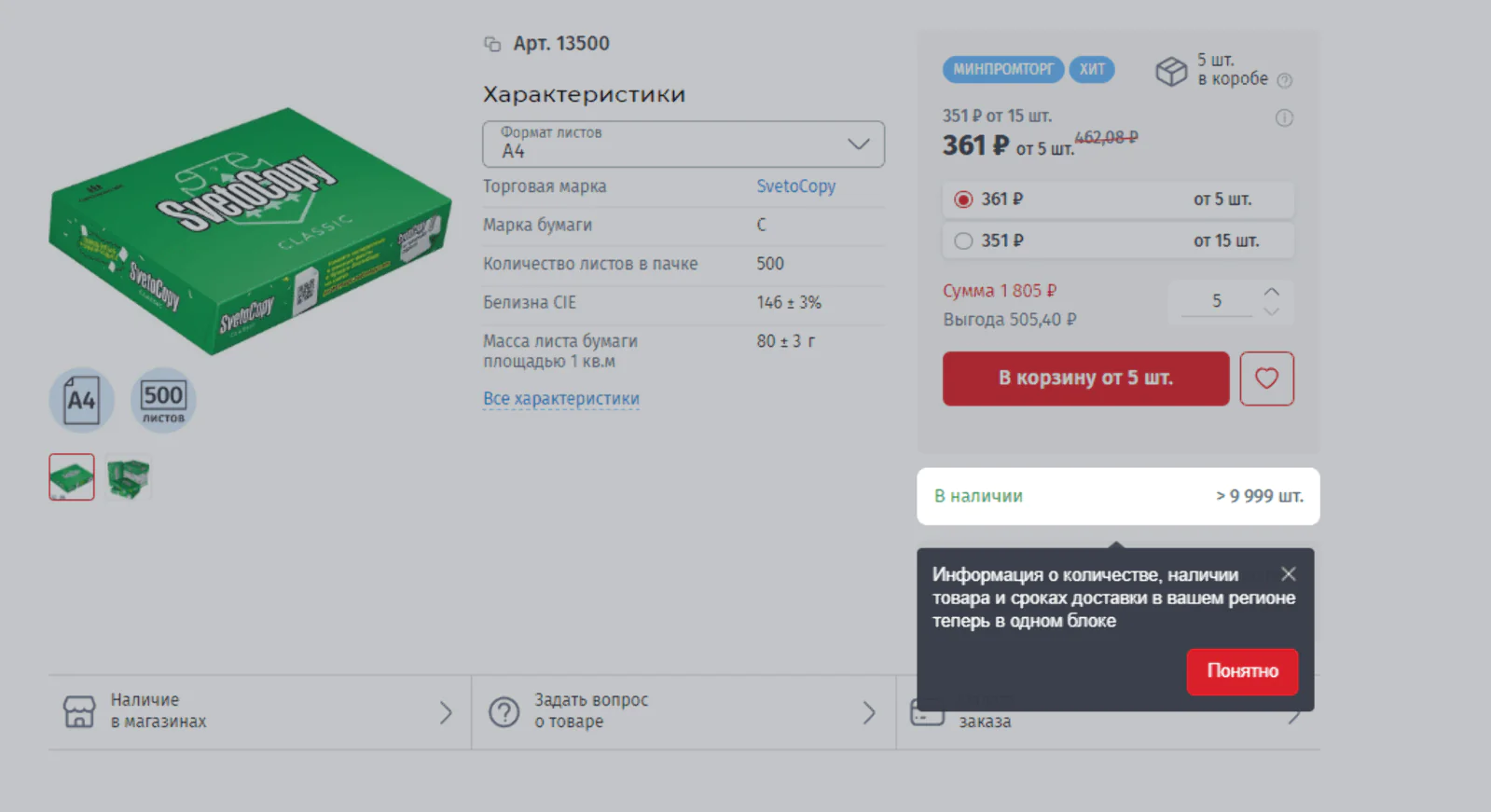
Task: Click the 500 листов badge icon
Action: [163, 400]
